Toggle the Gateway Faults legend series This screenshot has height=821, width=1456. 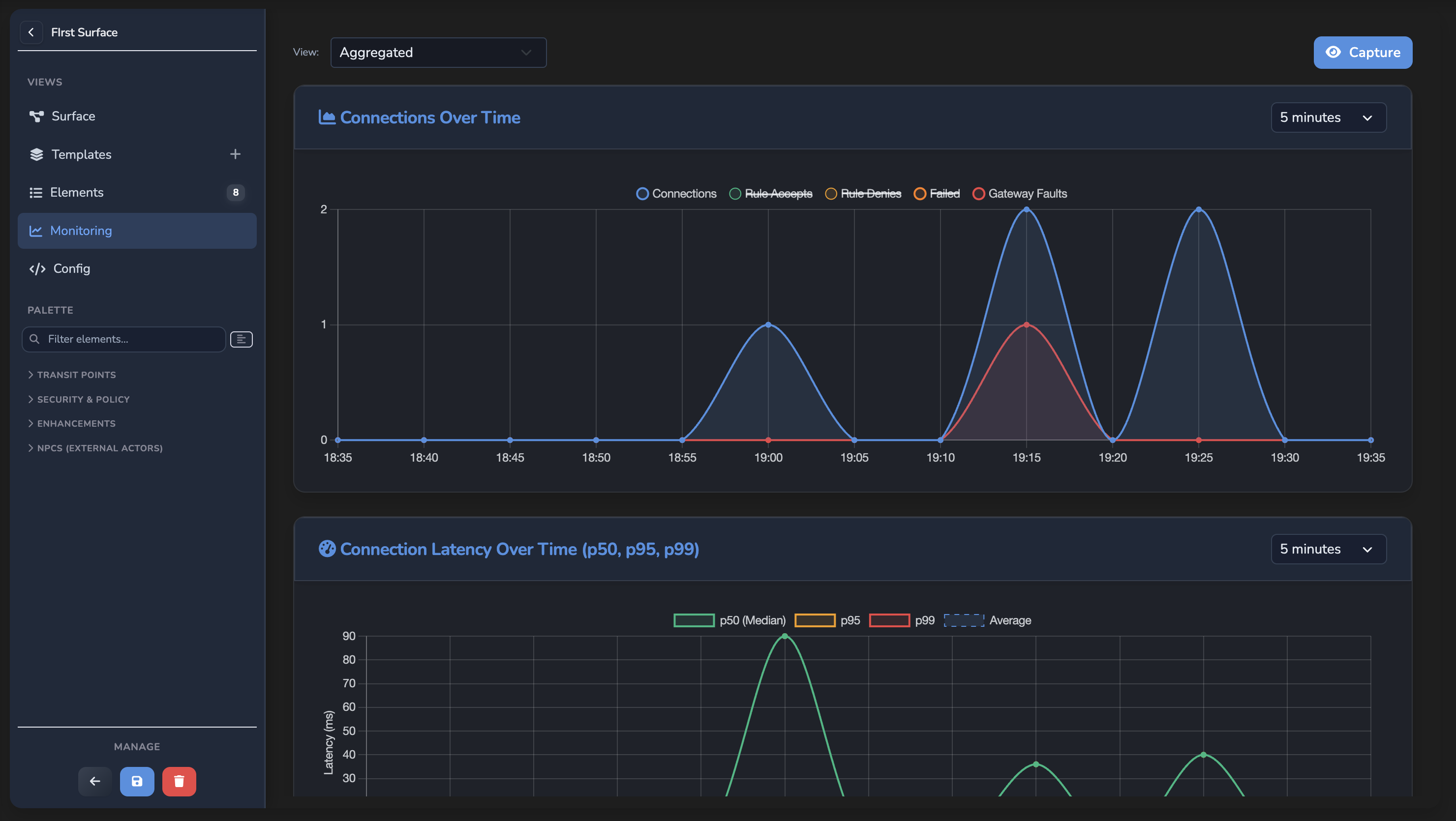click(1020, 194)
